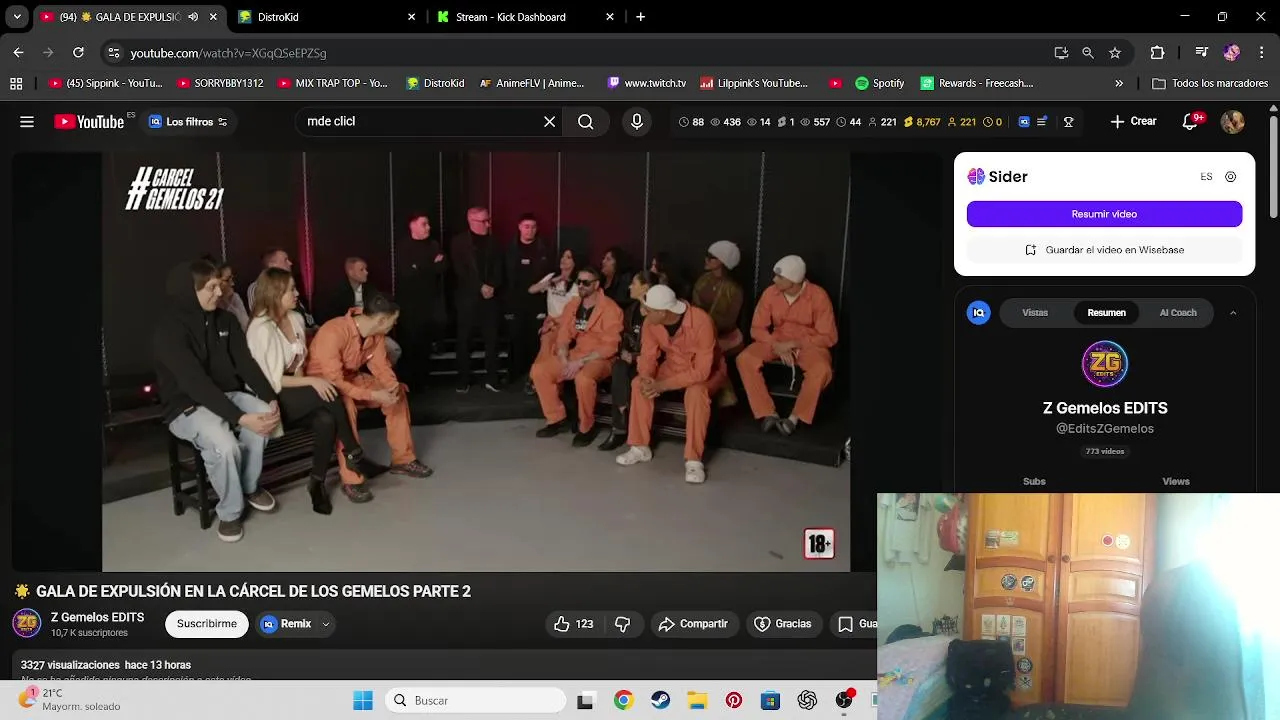The image size is (1280, 720).
Task: Select the Vistas tab in vidIQ panel
Action: pos(1035,313)
